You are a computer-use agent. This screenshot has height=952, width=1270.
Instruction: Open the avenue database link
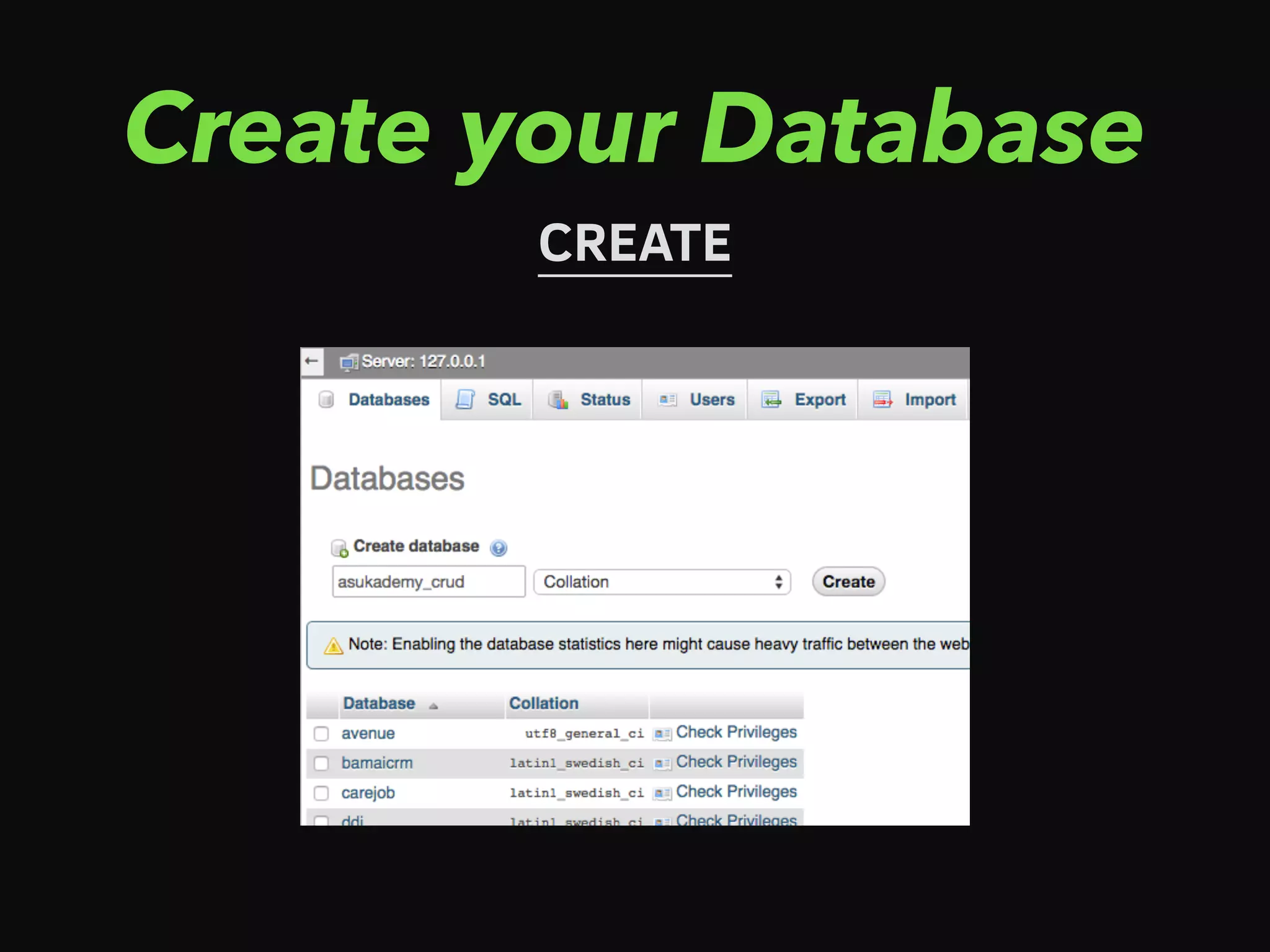[x=368, y=734]
